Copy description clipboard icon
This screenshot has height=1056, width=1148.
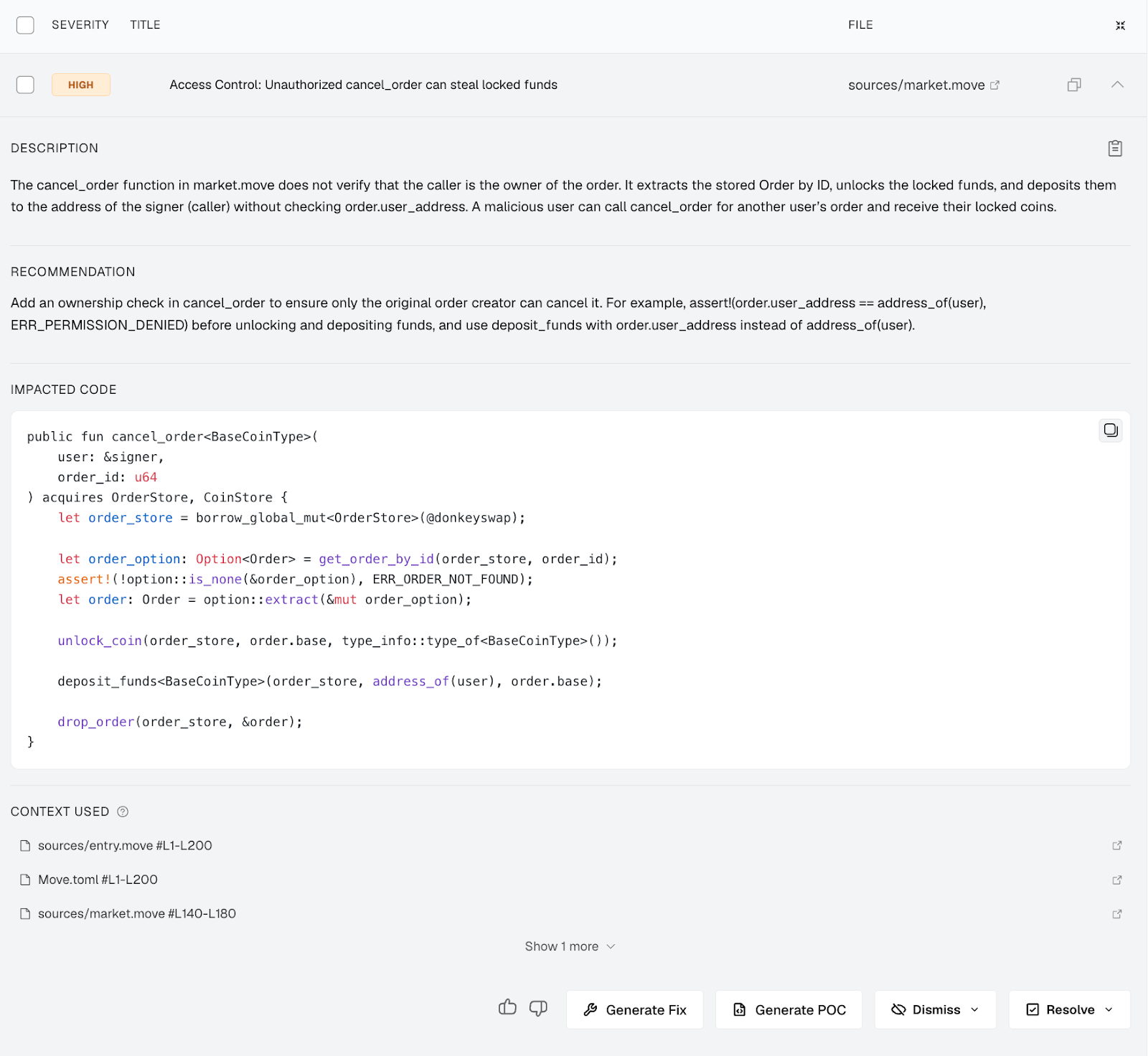[1115, 148]
